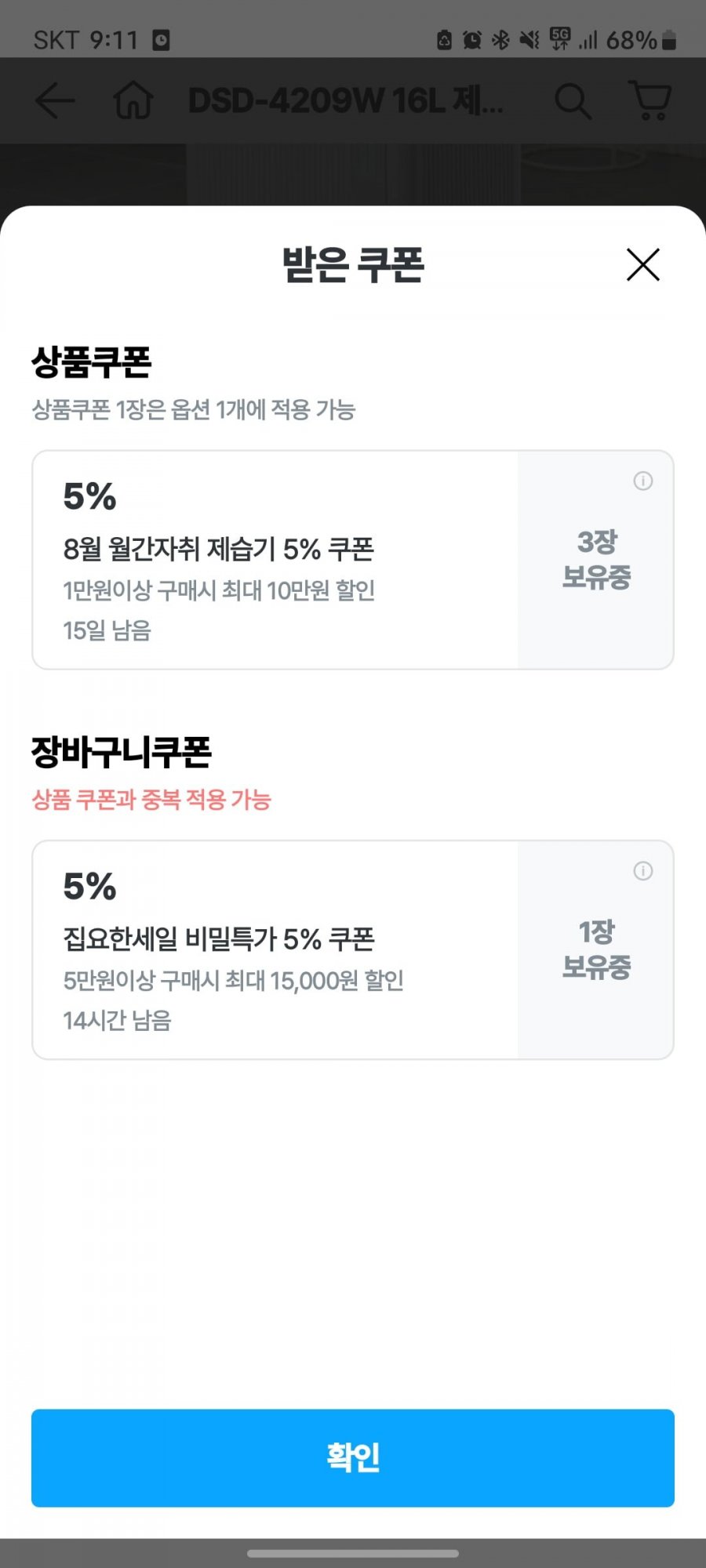Tap the DSD-4209W 16L product title
The height and width of the screenshot is (1568, 706).
point(346,100)
